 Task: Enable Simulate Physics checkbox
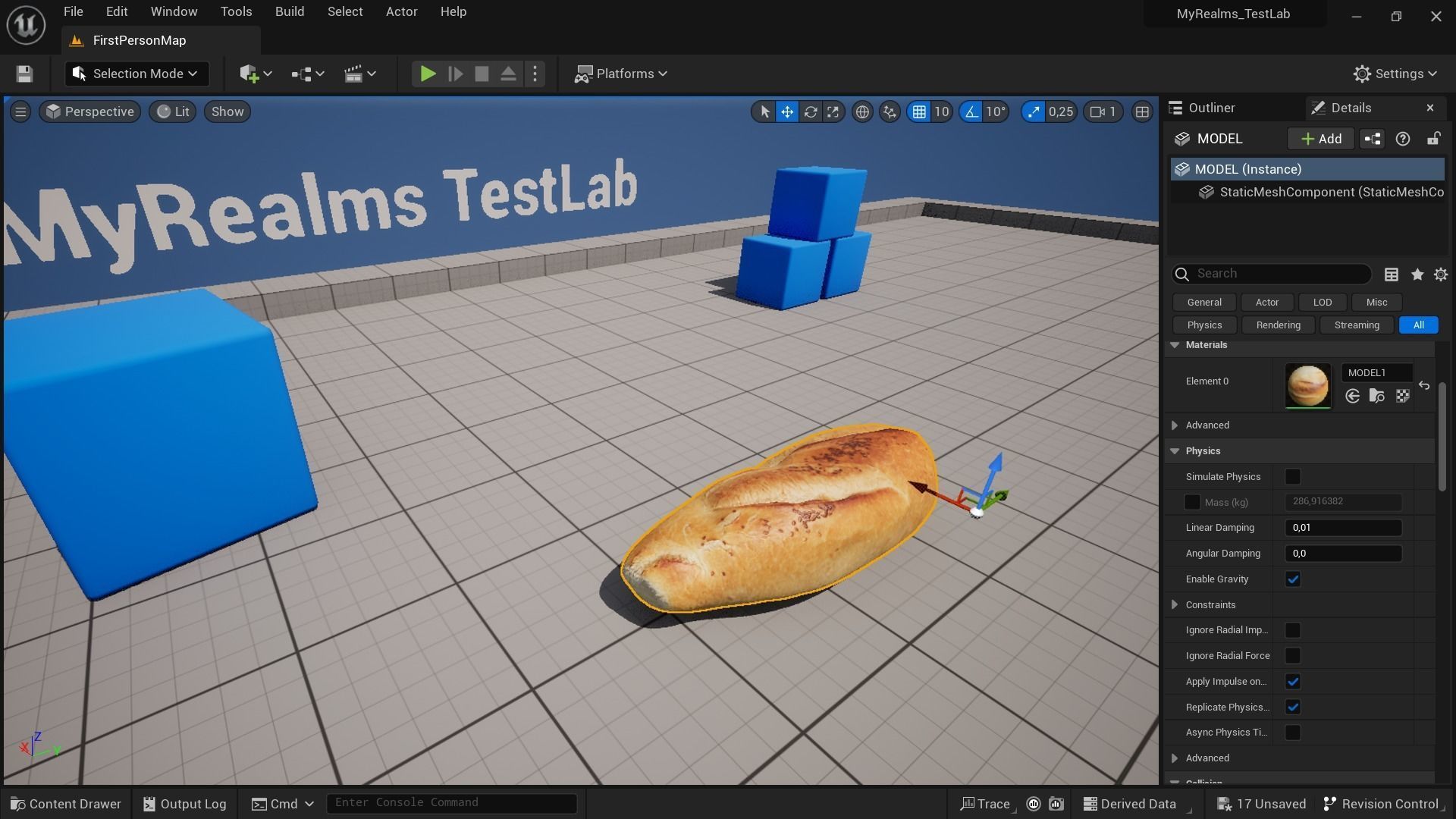pyautogui.click(x=1293, y=477)
